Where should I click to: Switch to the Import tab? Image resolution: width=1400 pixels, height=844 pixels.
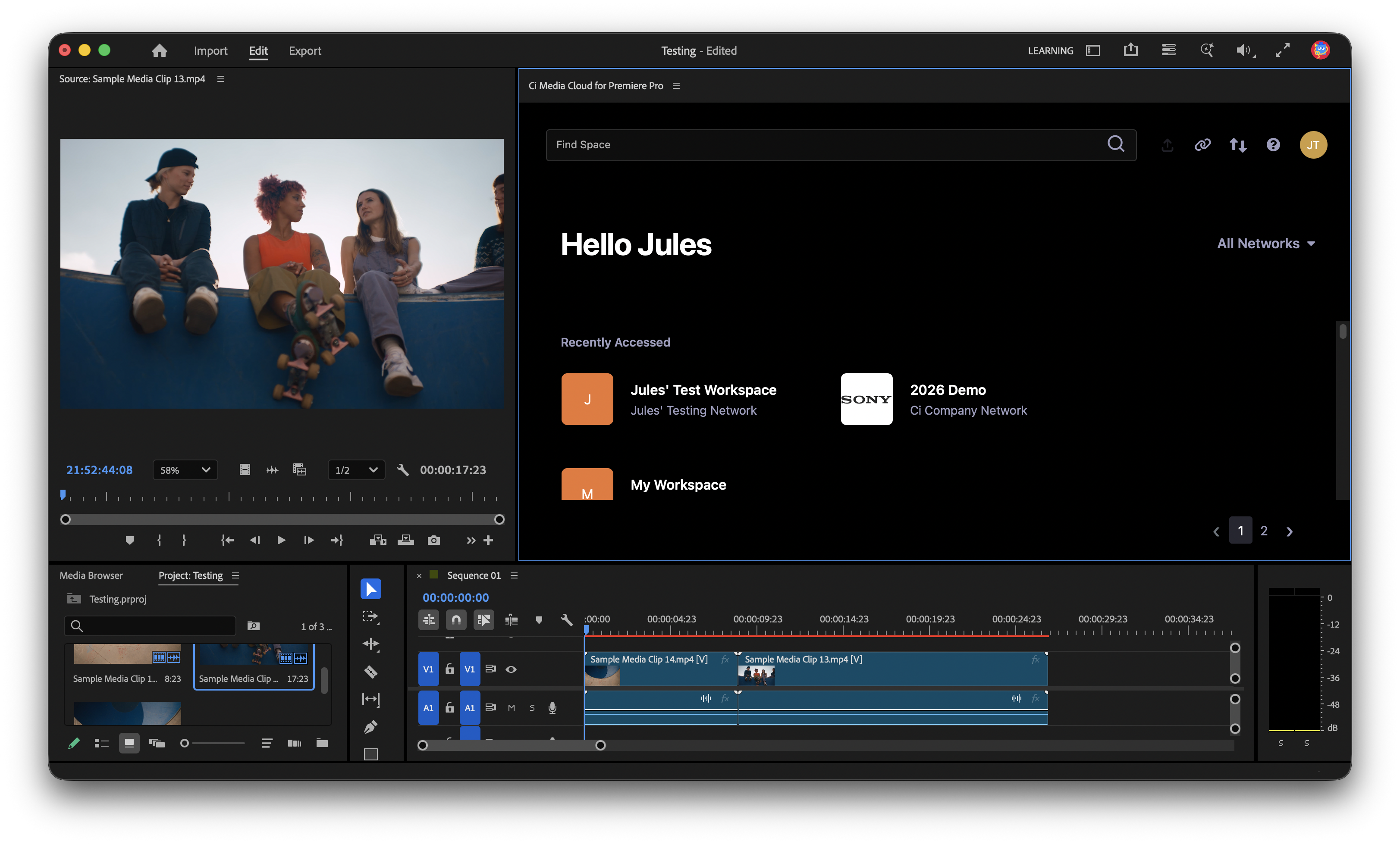click(210, 50)
